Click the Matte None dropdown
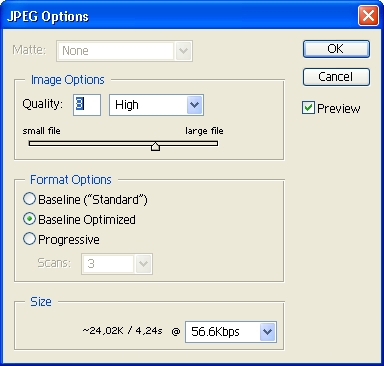The image size is (384, 366). tap(124, 51)
